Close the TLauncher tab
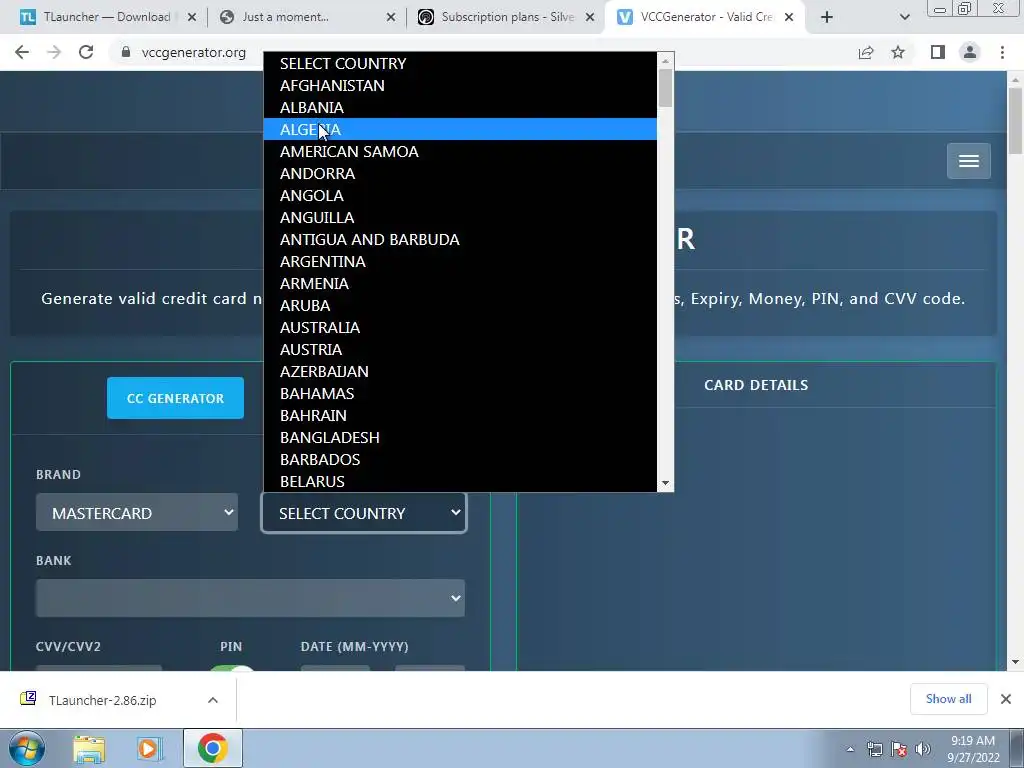This screenshot has width=1024, height=768. click(x=192, y=18)
